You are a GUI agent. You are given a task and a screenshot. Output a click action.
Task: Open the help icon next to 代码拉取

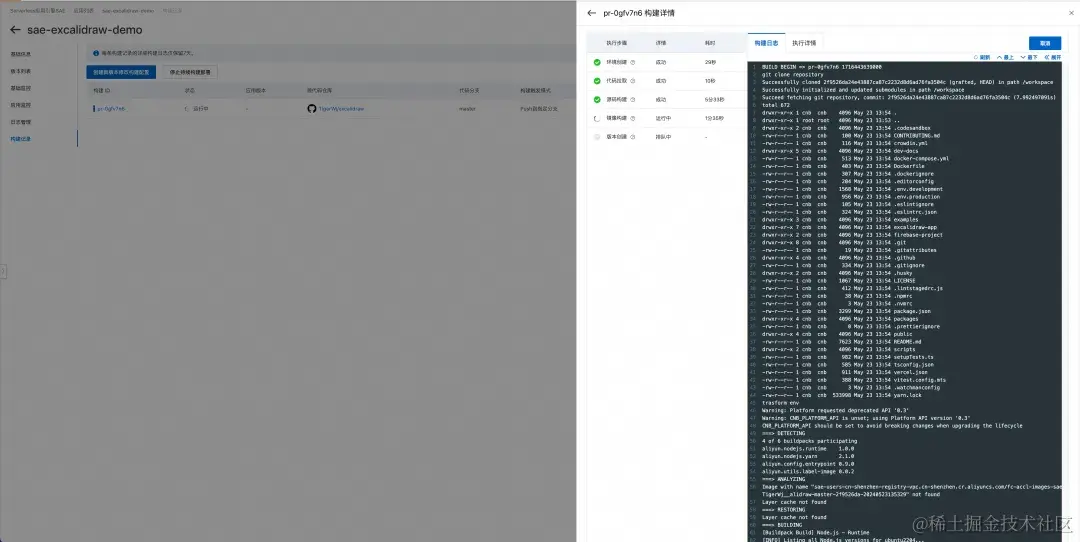[632, 81]
